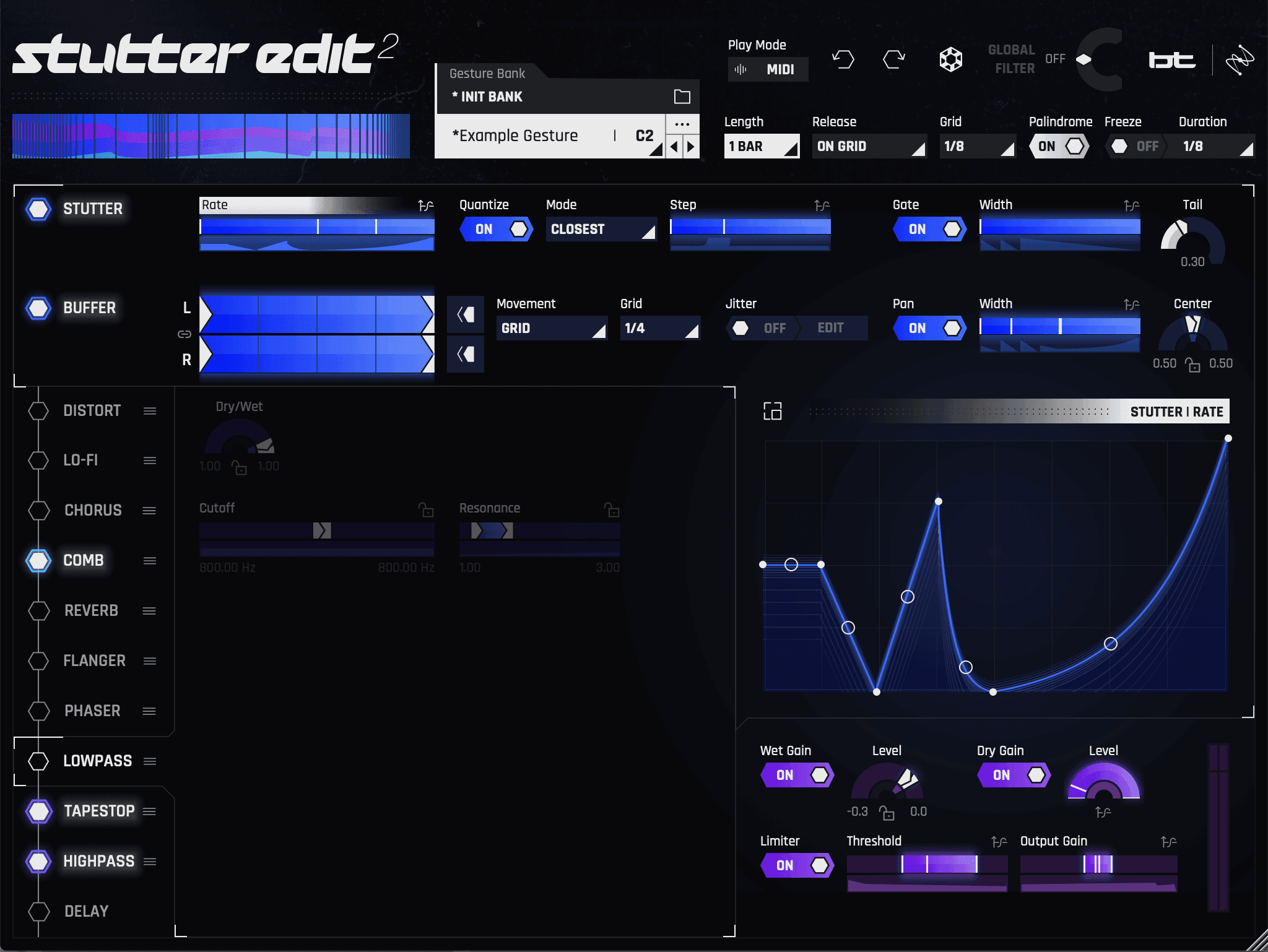Select the CHORUS effect module
Screen dimensions: 1268x952
coord(93,511)
